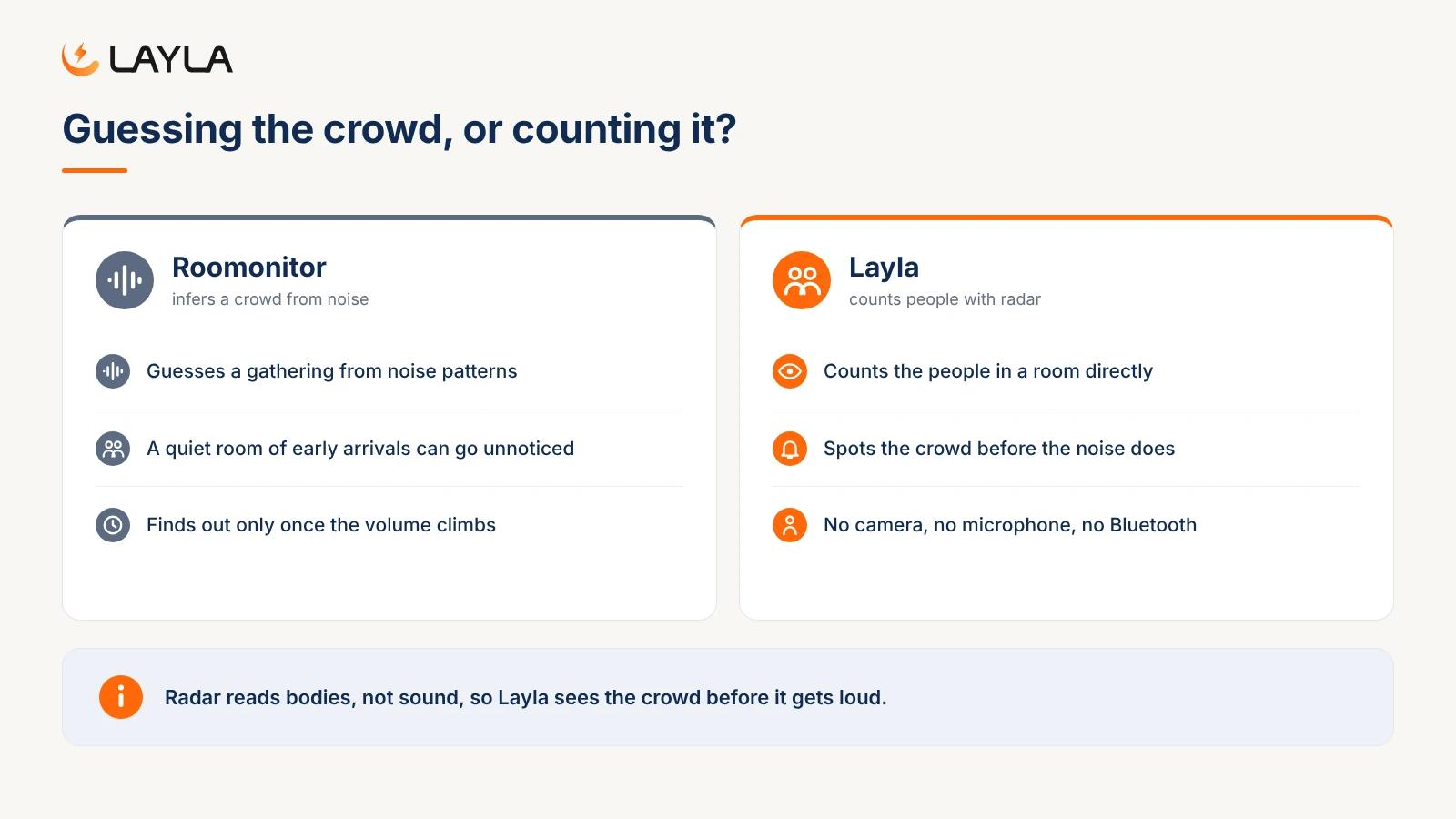Click the subtitle counts people with radar
This screenshot has width=1456, height=819.
(x=945, y=299)
